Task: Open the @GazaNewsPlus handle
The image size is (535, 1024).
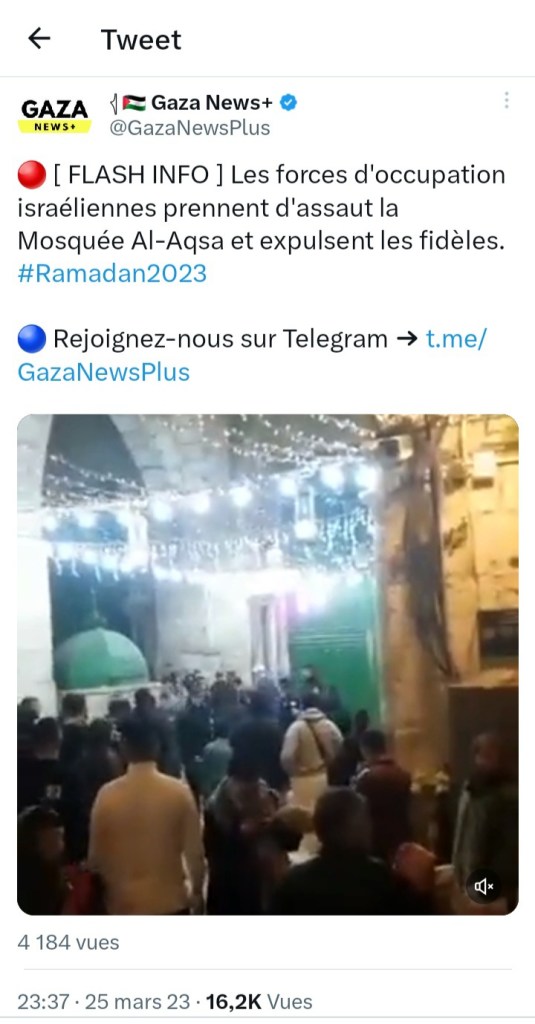Action: pyautogui.click(x=189, y=127)
